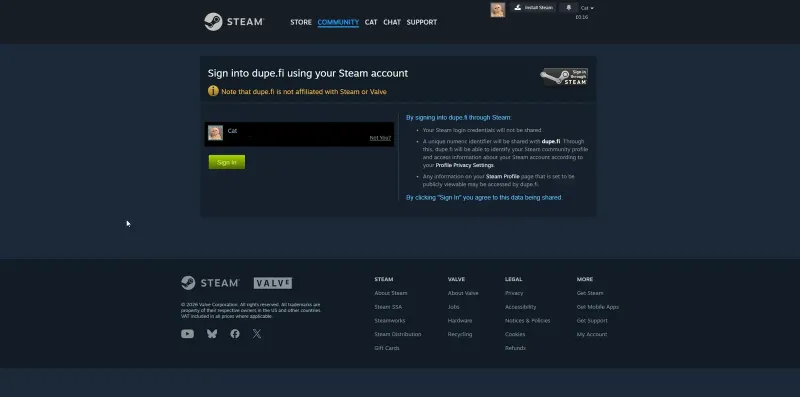Click the wallet balance under Cat
800x397 pixels.
[x=582, y=17]
